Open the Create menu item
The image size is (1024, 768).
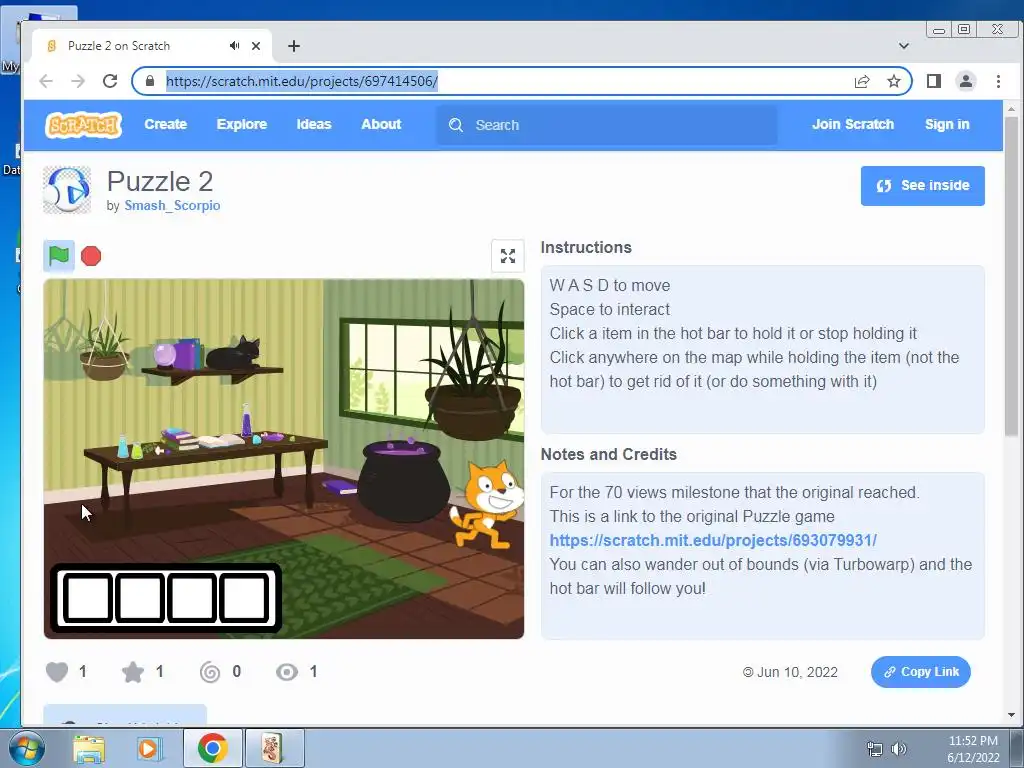pos(166,124)
